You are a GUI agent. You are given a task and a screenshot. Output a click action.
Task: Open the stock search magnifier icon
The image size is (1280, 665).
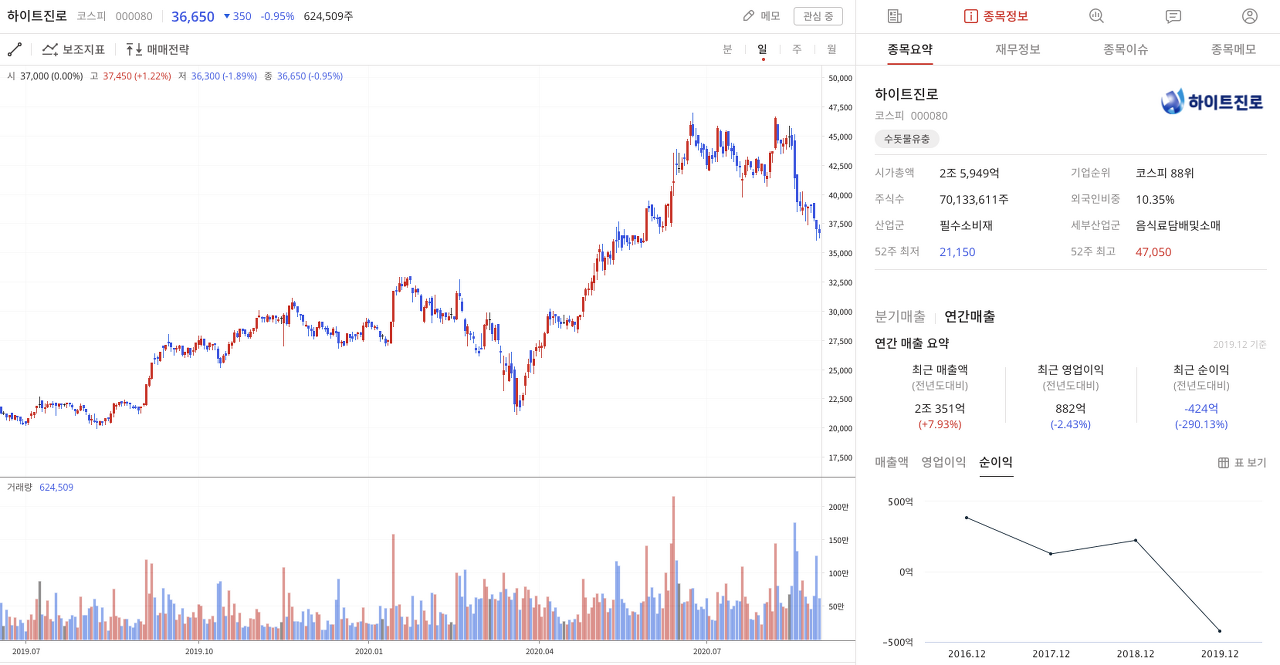pos(1097,16)
